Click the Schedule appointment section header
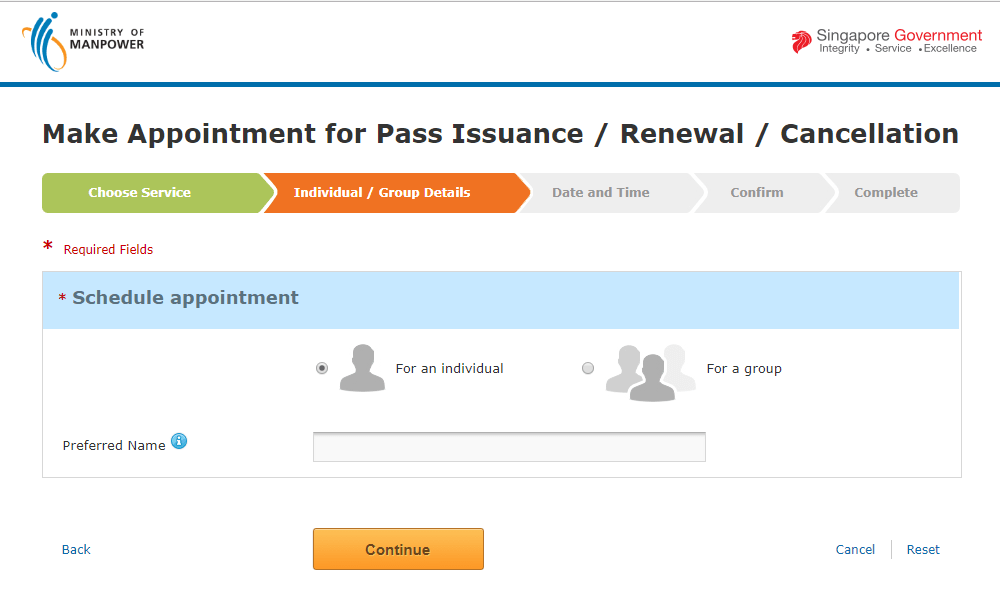The image size is (1000, 600). point(185,298)
